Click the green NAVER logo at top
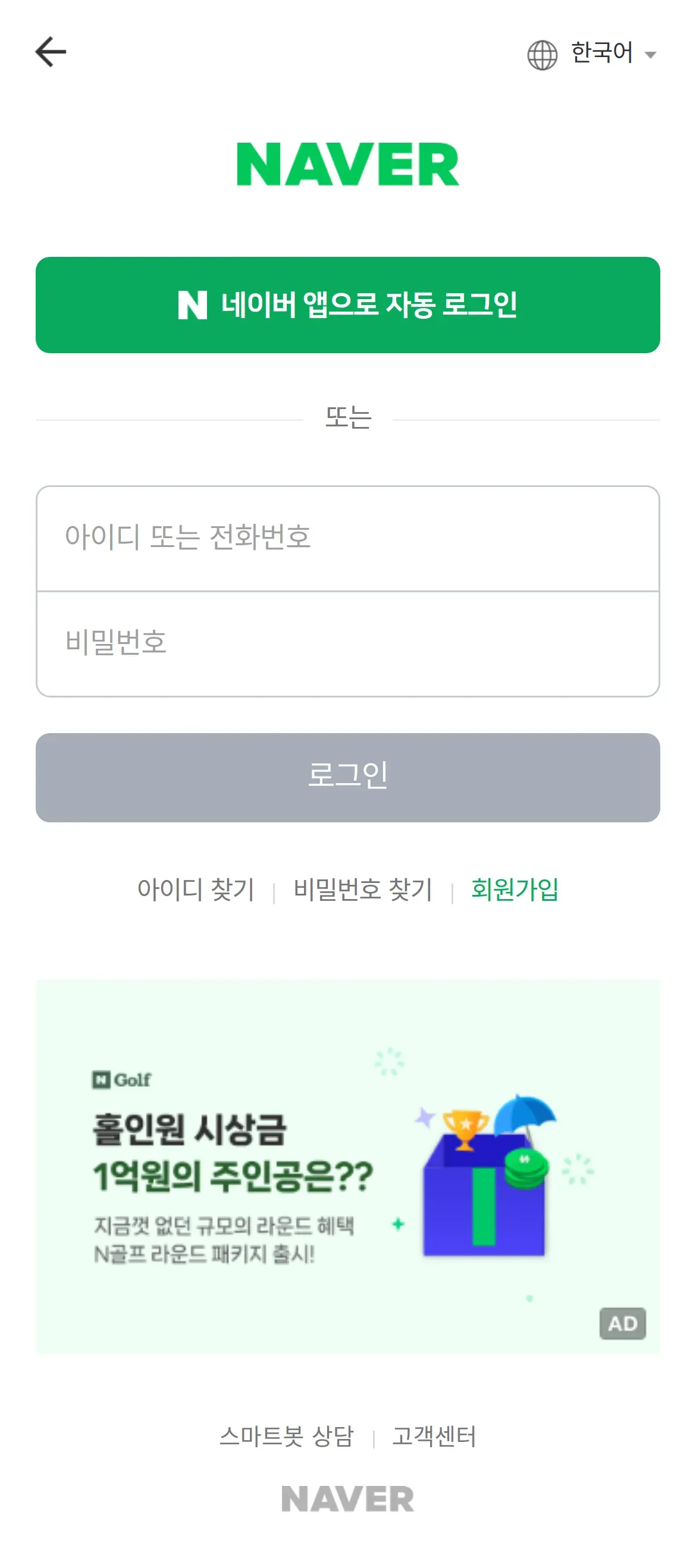This screenshot has width=696, height=1568. click(x=347, y=164)
